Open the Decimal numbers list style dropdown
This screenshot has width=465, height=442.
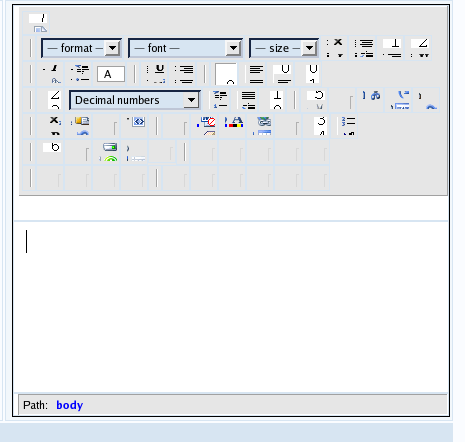point(135,100)
